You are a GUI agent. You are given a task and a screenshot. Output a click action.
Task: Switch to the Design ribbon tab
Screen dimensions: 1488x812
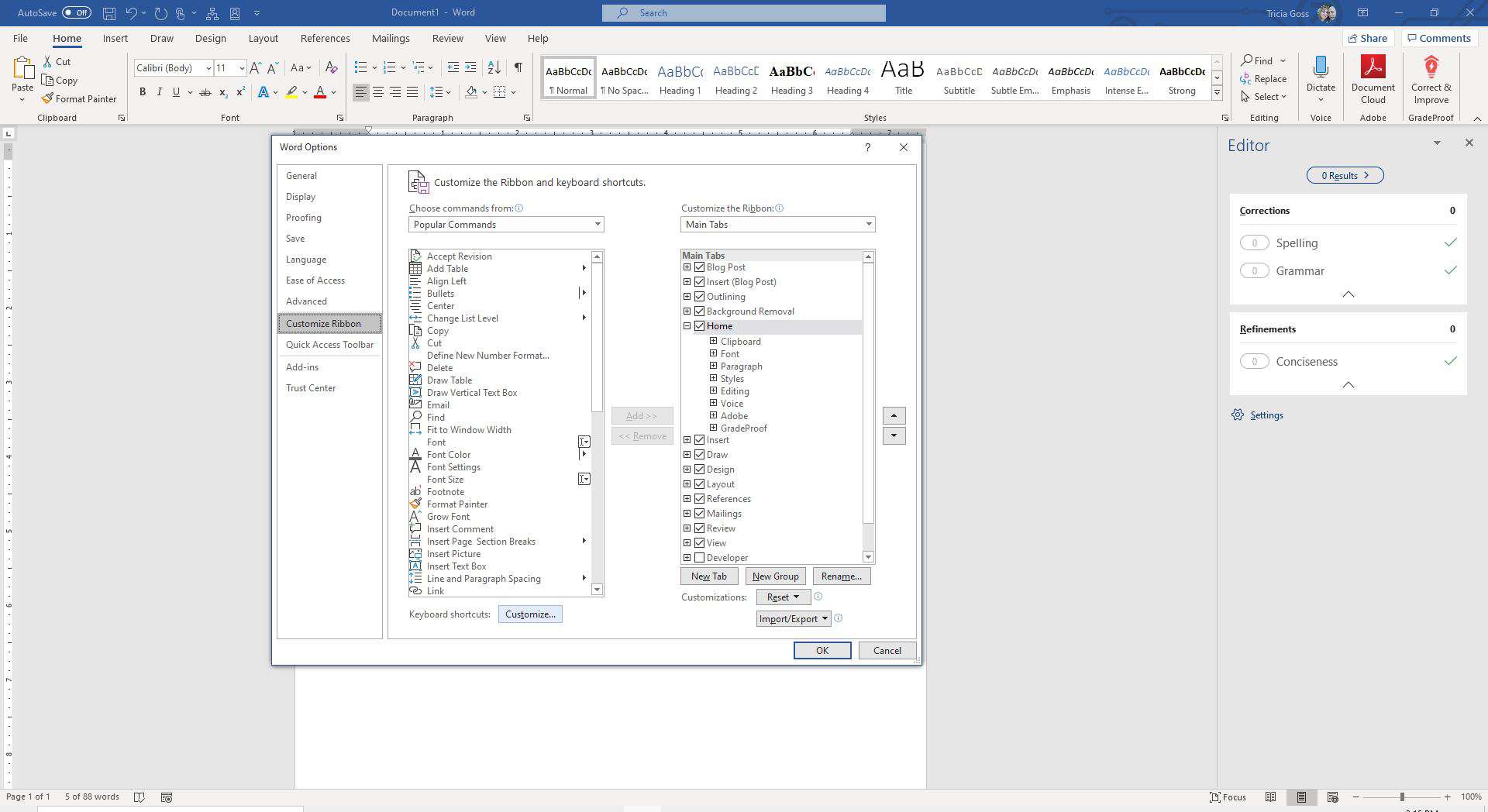pos(210,38)
